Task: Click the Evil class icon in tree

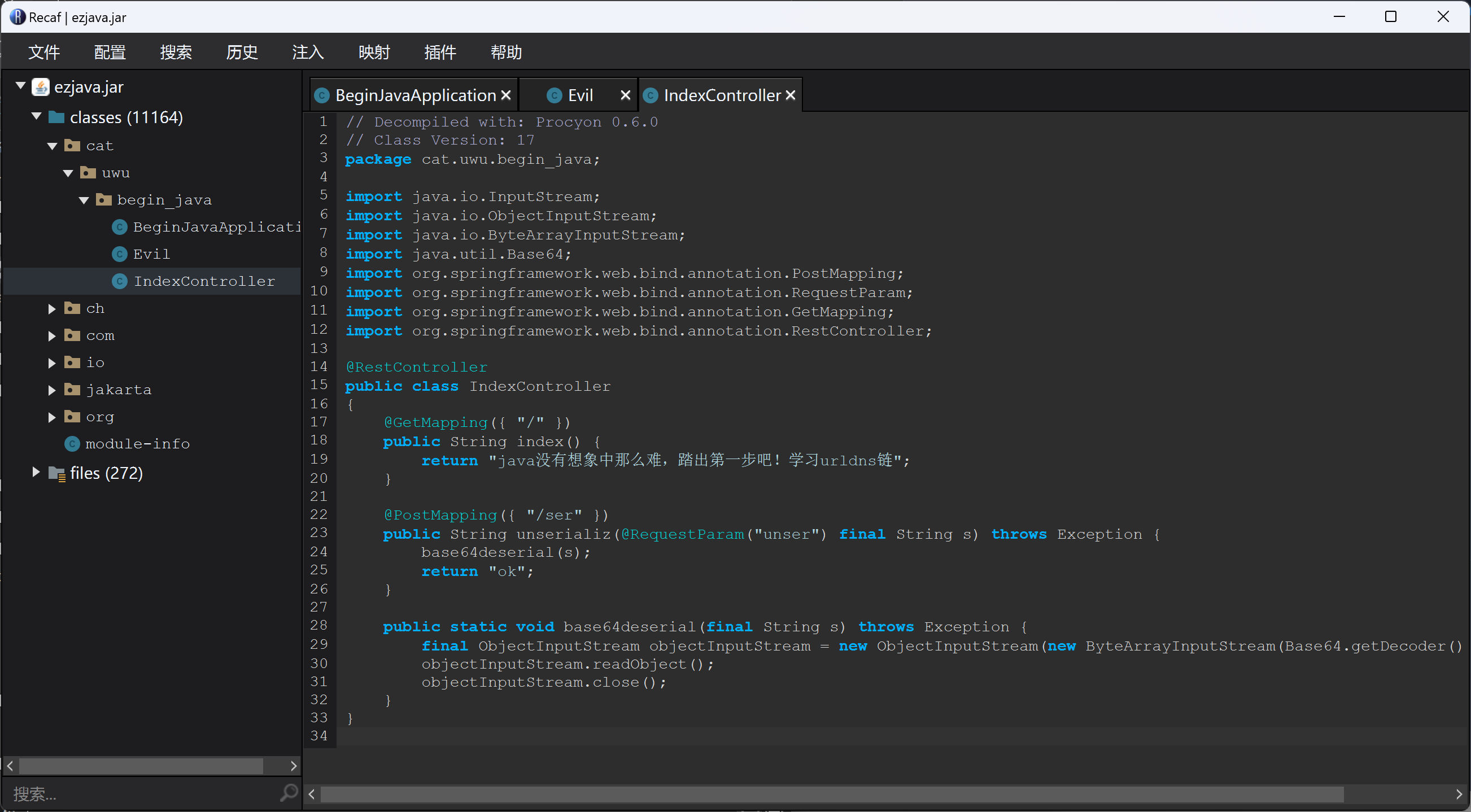Action: [x=119, y=254]
